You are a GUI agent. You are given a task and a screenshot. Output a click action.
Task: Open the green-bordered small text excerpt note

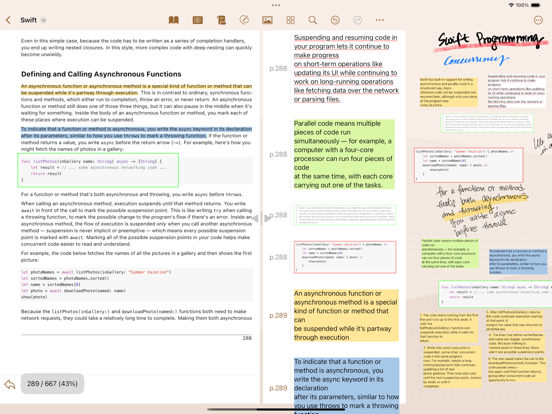tap(345, 215)
